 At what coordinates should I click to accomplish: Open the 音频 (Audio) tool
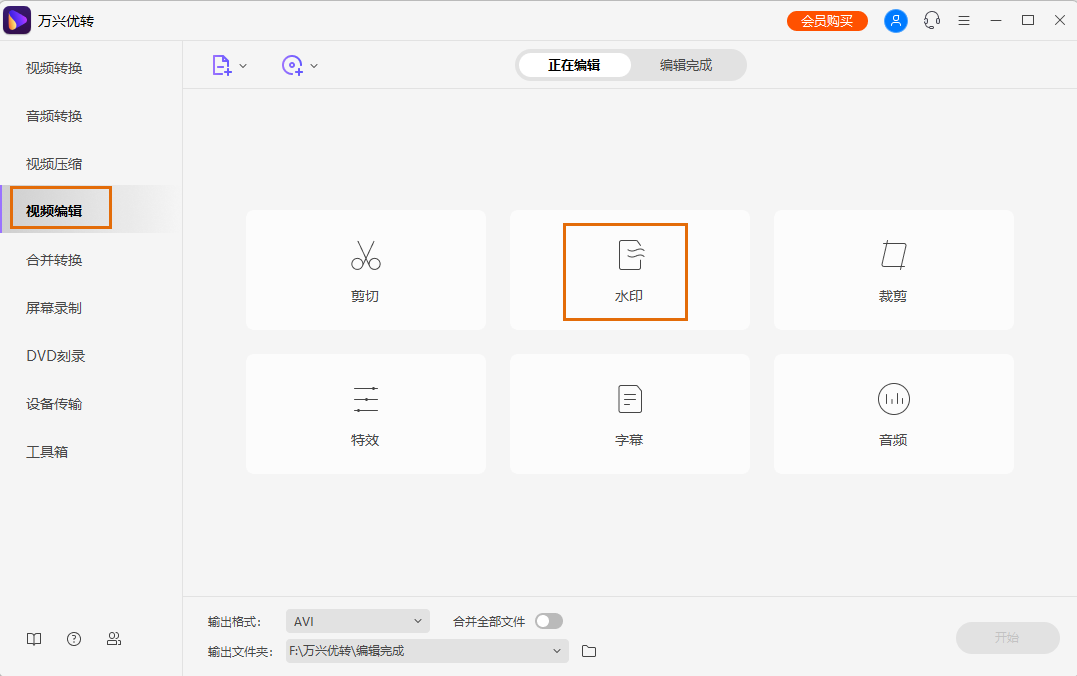pyautogui.click(x=892, y=413)
